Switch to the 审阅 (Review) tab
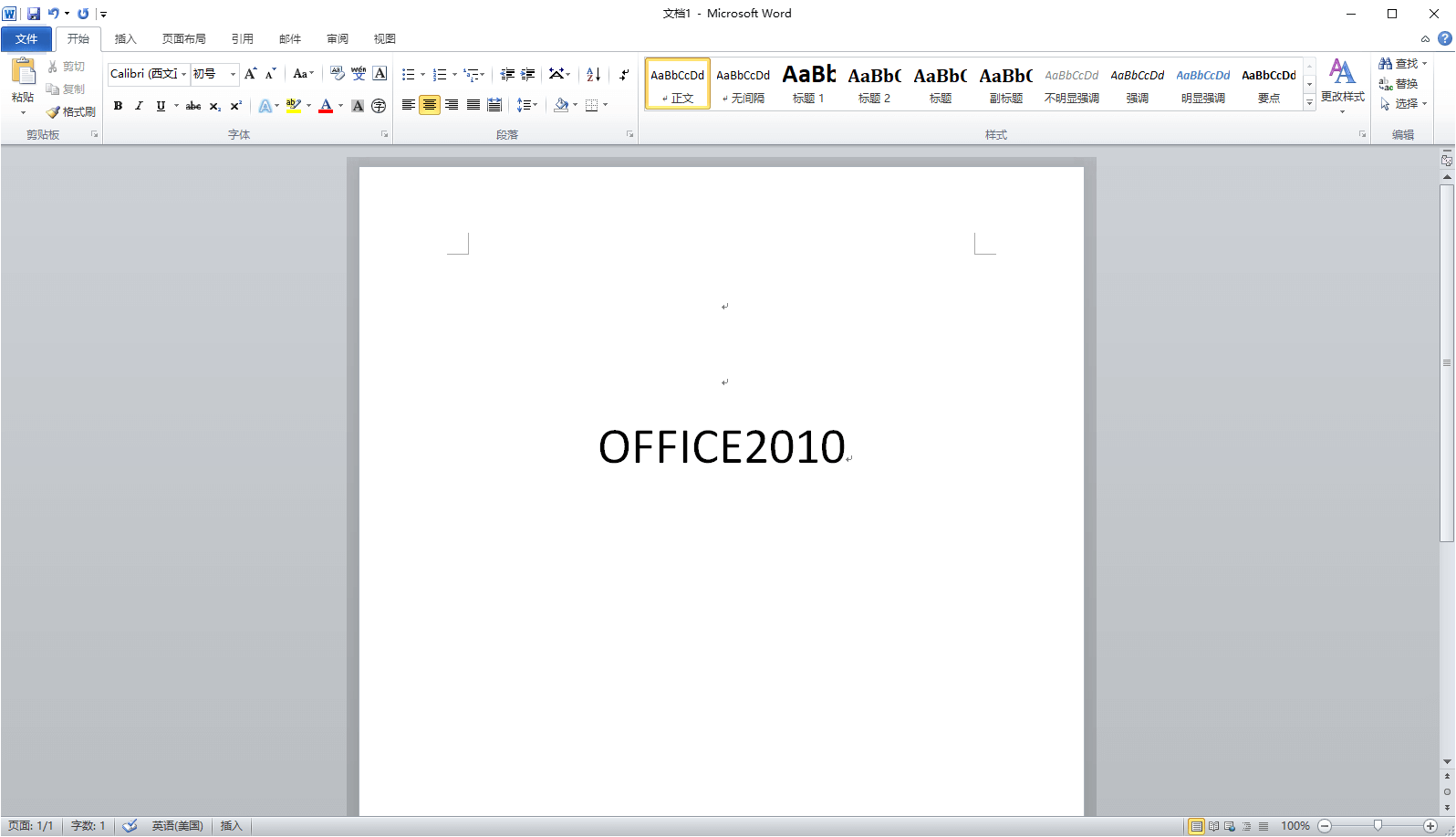The image size is (1456, 837). pos(337,38)
